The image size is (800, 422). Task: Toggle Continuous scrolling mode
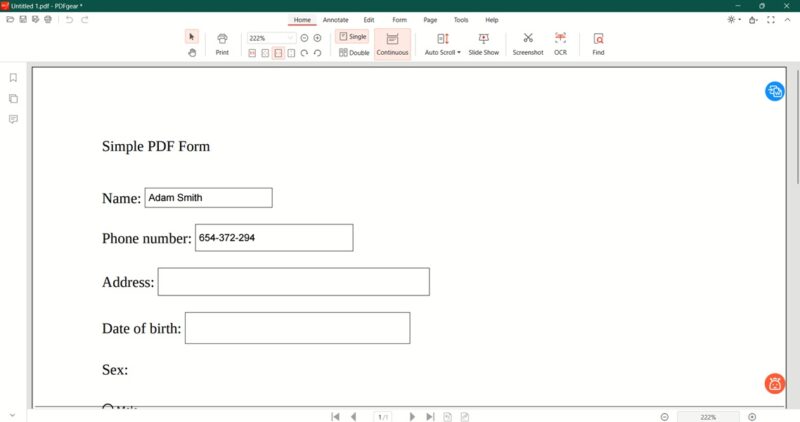point(392,44)
